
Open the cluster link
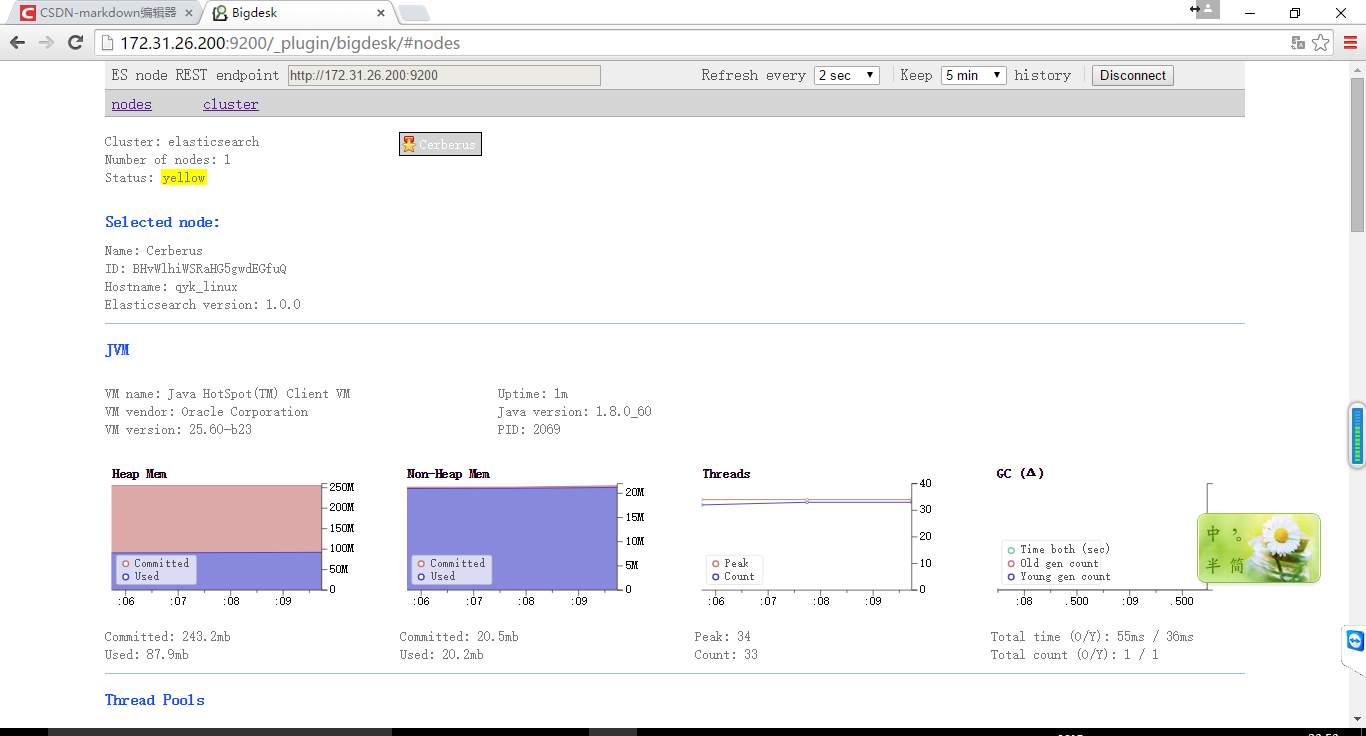tap(231, 104)
